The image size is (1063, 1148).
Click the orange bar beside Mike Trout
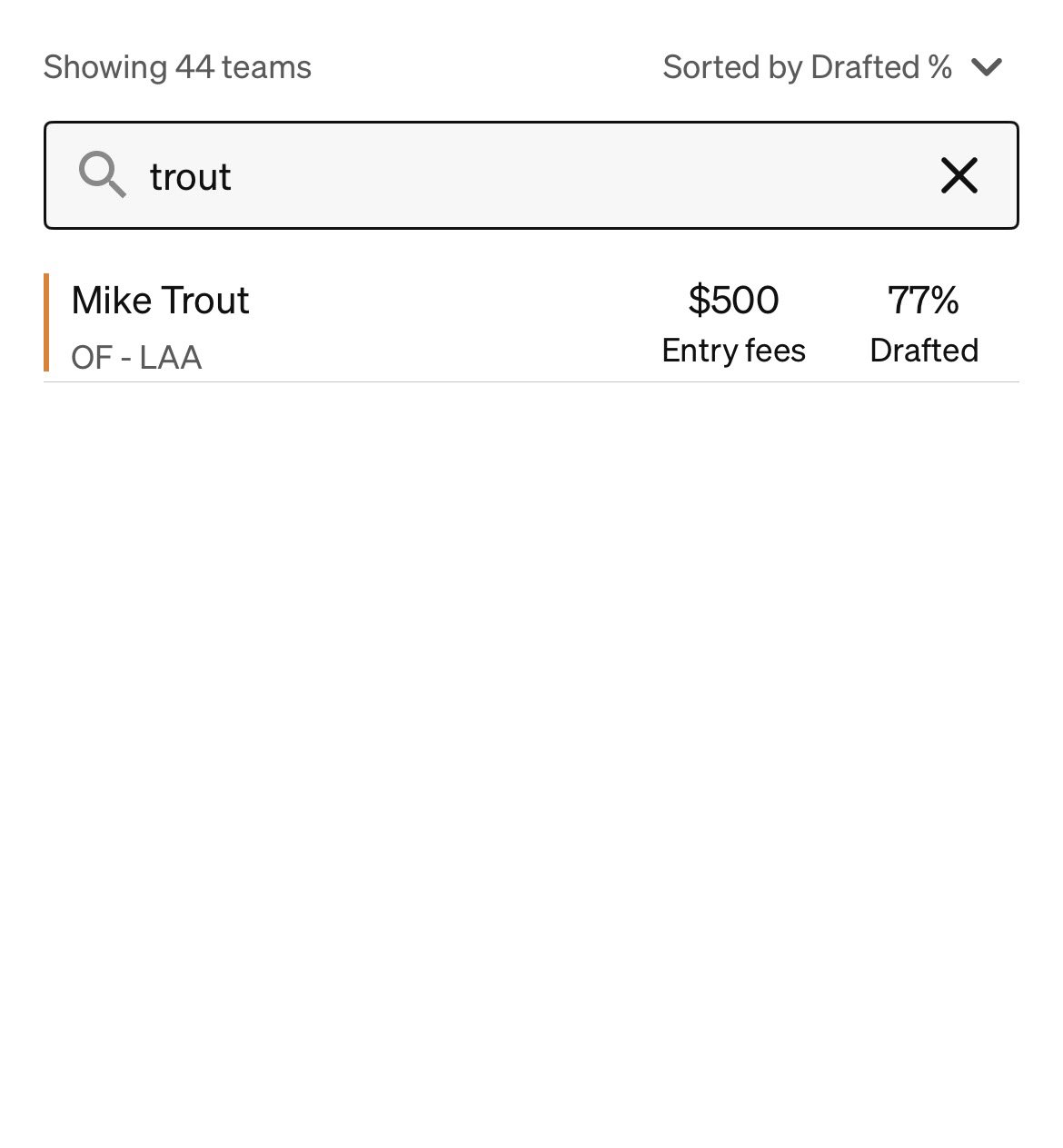[46, 322]
